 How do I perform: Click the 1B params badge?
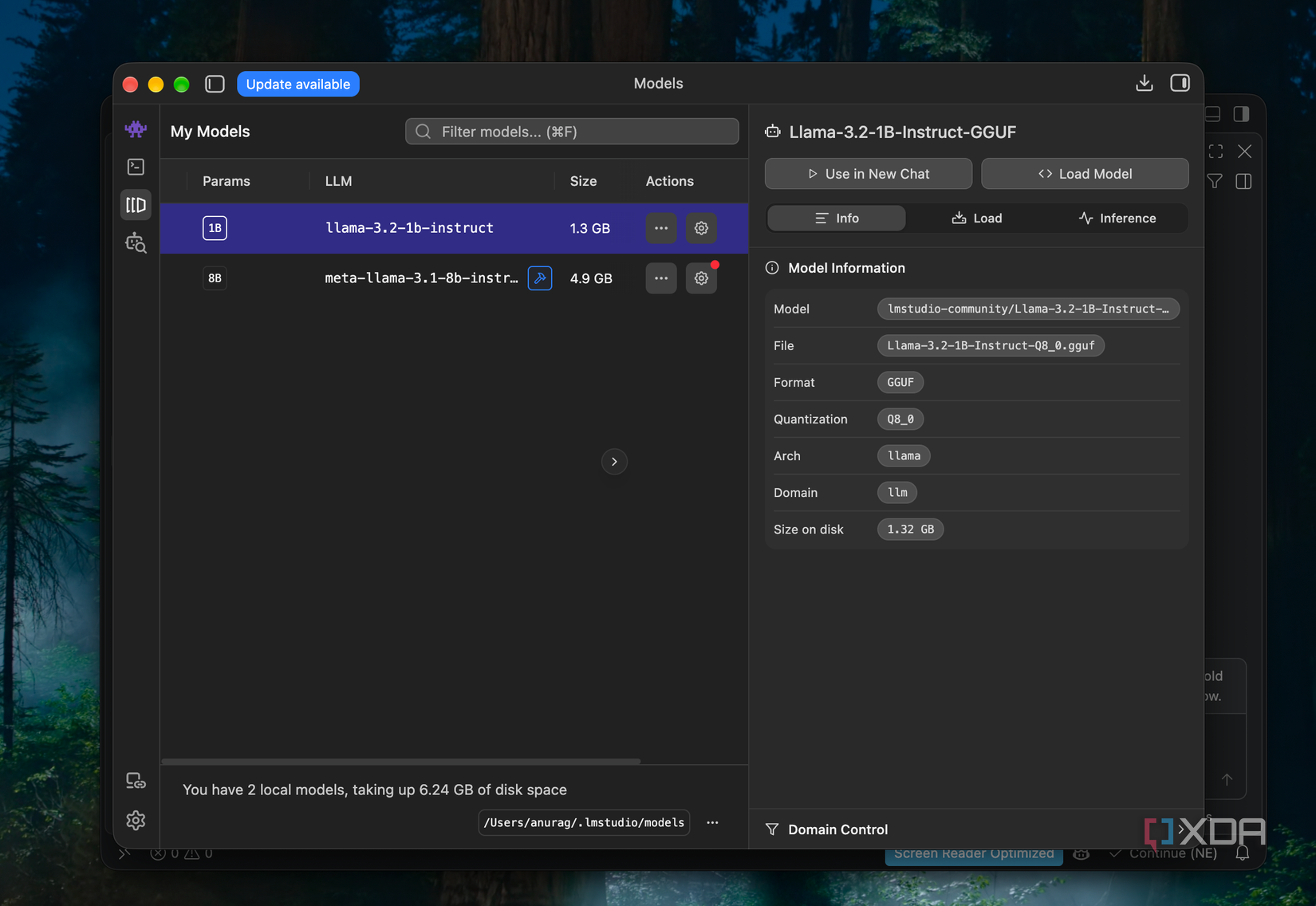tap(215, 228)
